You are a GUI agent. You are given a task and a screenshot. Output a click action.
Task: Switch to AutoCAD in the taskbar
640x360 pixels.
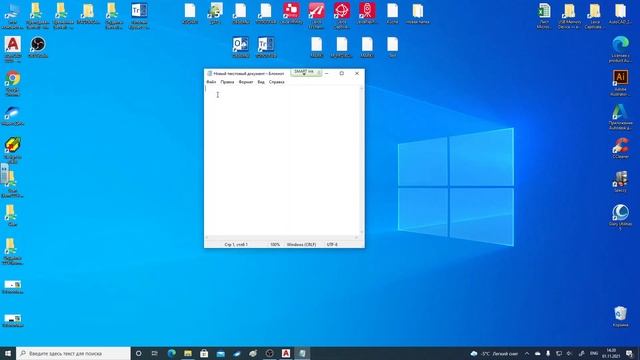coord(286,353)
